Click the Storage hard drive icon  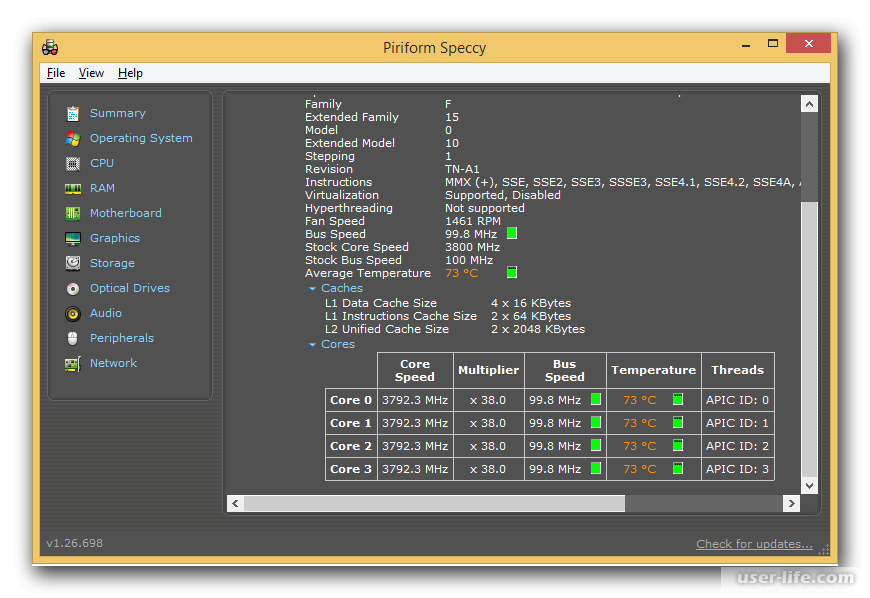point(73,263)
